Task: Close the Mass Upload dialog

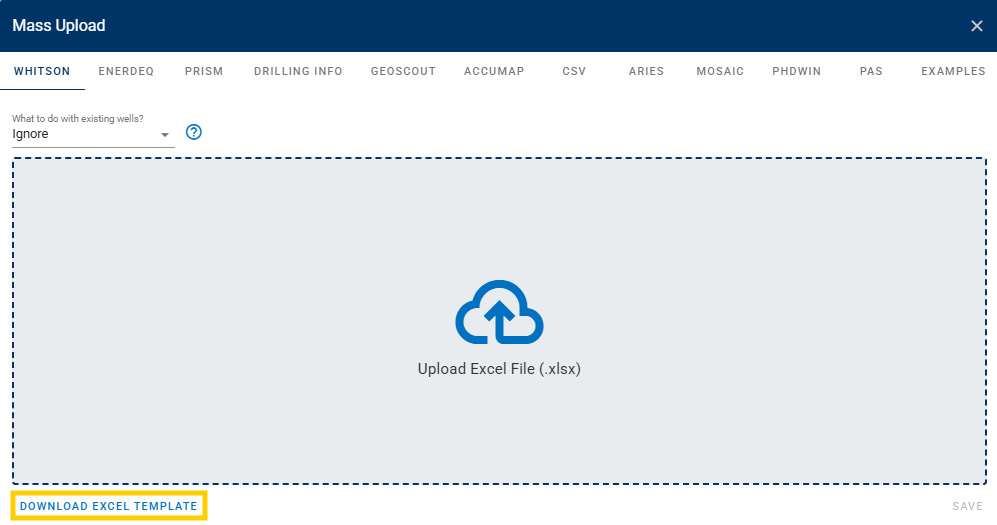Action: pyautogui.click(x=977, y=26)
